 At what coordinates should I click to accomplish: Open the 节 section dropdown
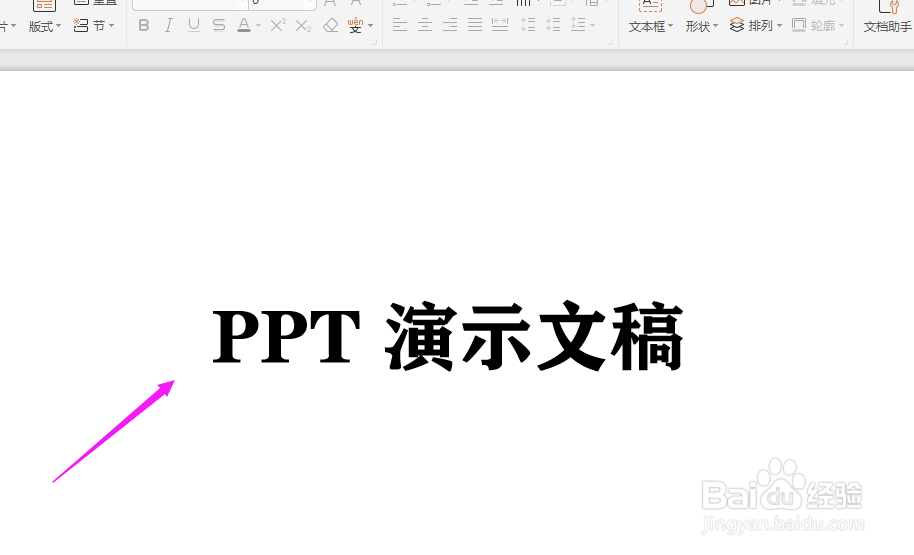point(94,26)
